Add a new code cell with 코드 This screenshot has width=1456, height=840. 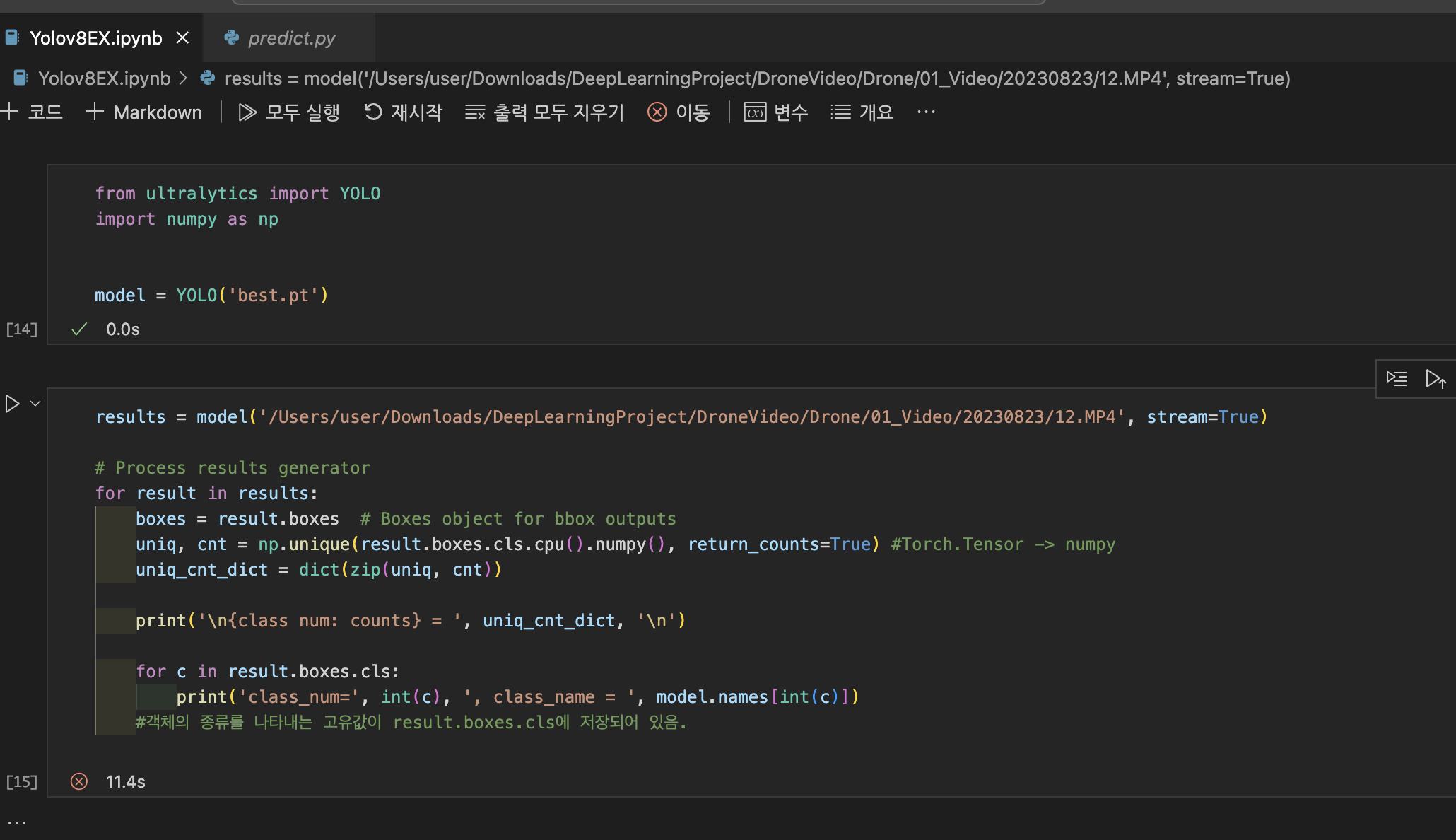(x=33, y=112)
